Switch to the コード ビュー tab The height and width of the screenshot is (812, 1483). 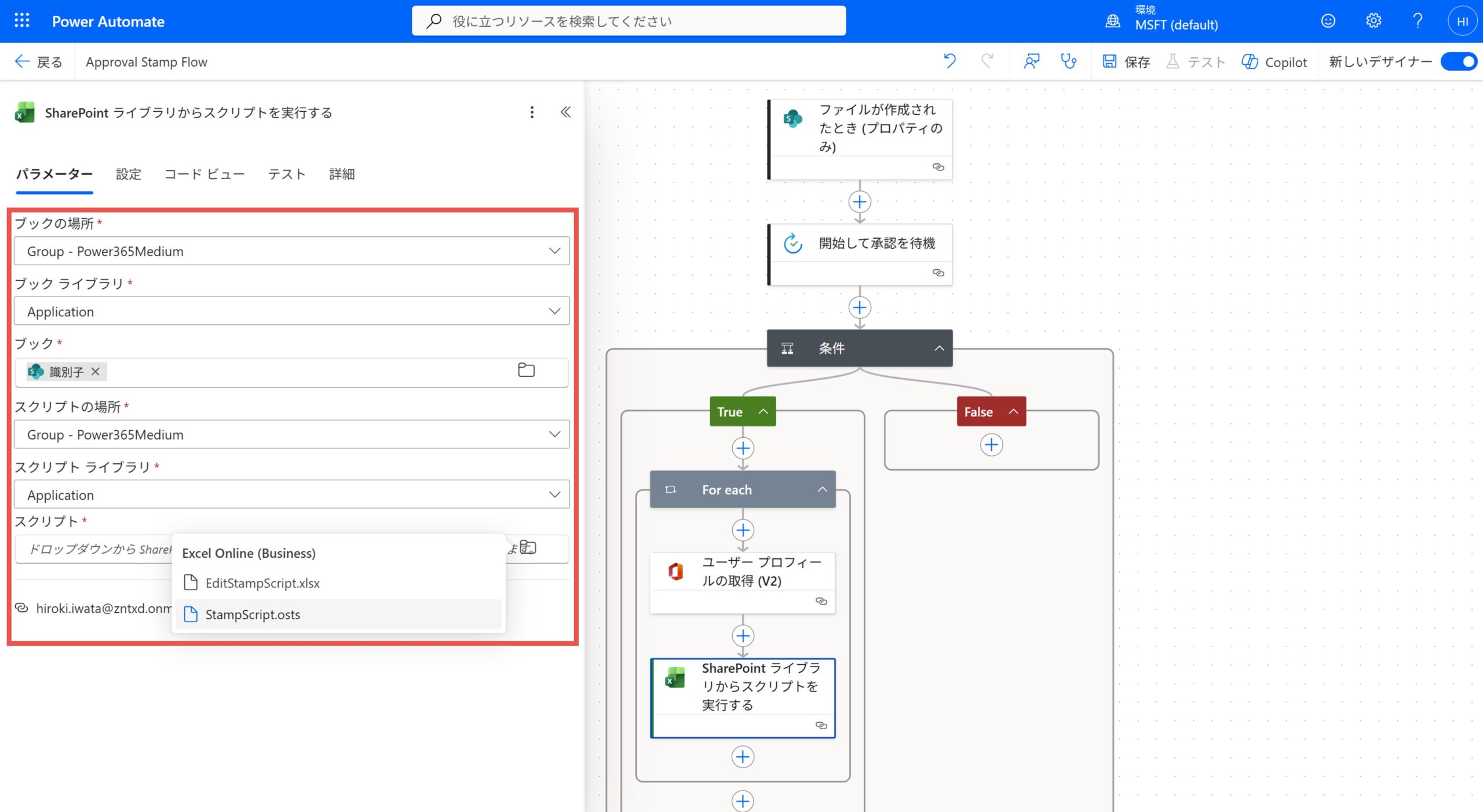(x=204, y=174)
